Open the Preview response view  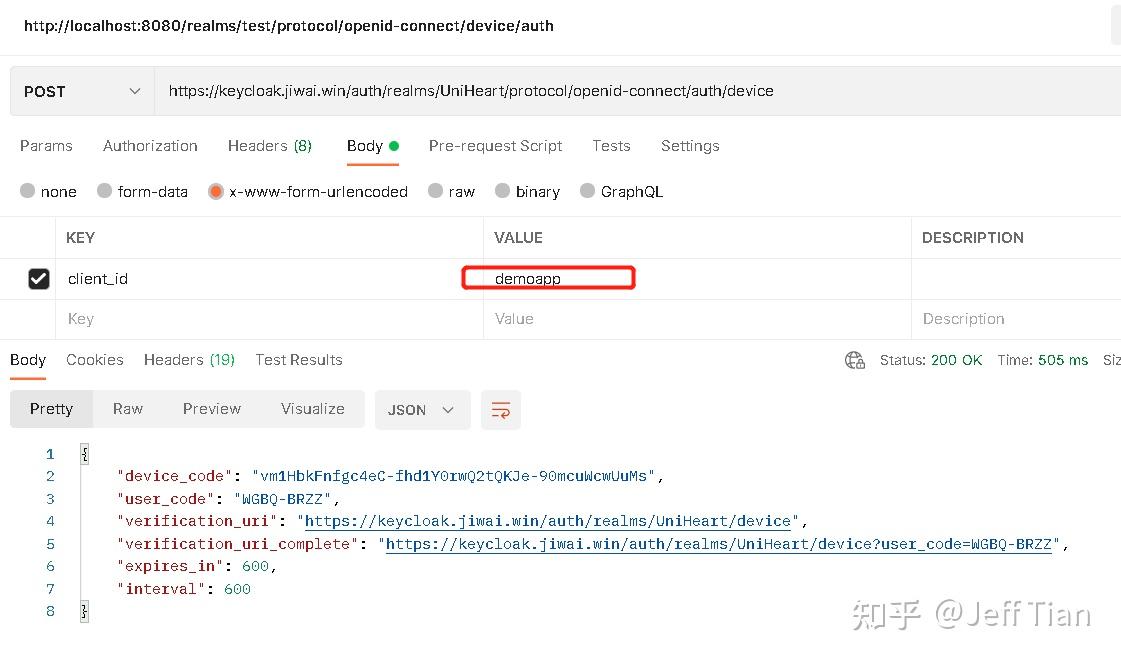click(x=211, y=409)
